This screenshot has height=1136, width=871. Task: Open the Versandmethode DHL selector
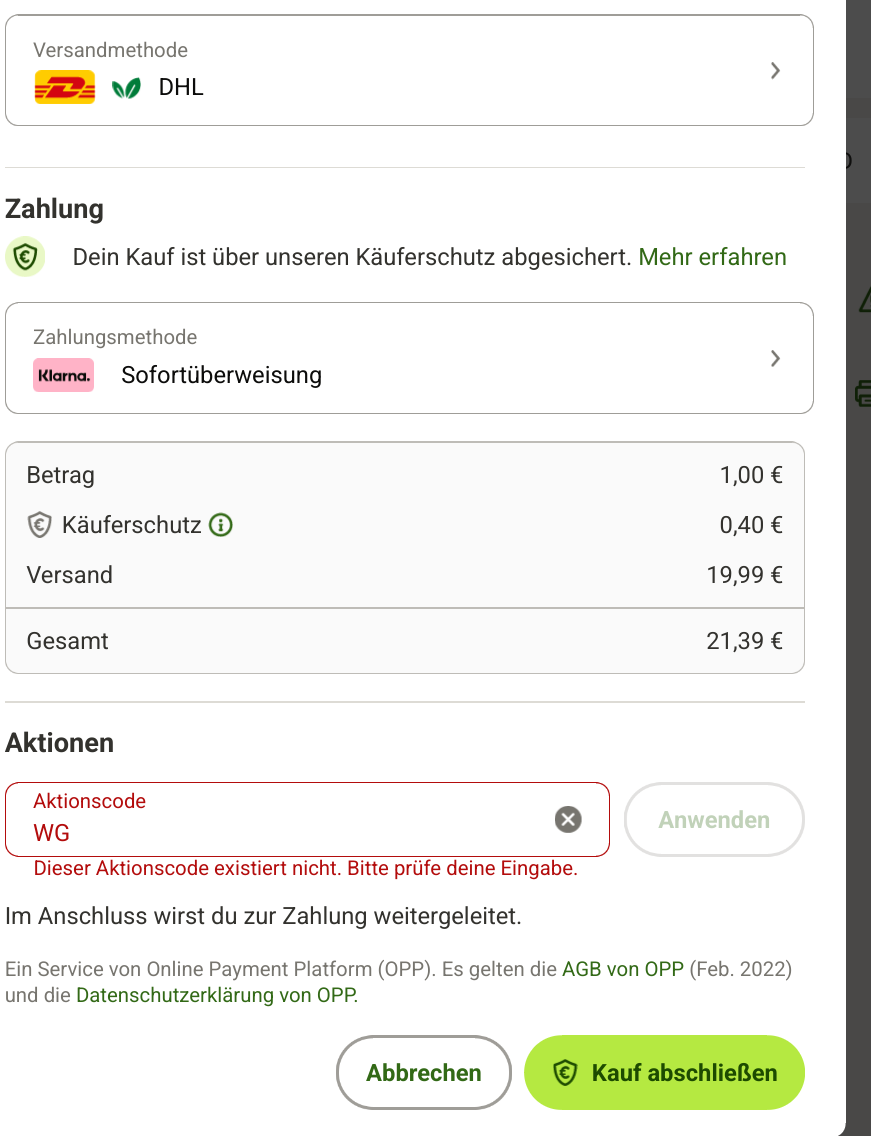(x=409, y=70)
